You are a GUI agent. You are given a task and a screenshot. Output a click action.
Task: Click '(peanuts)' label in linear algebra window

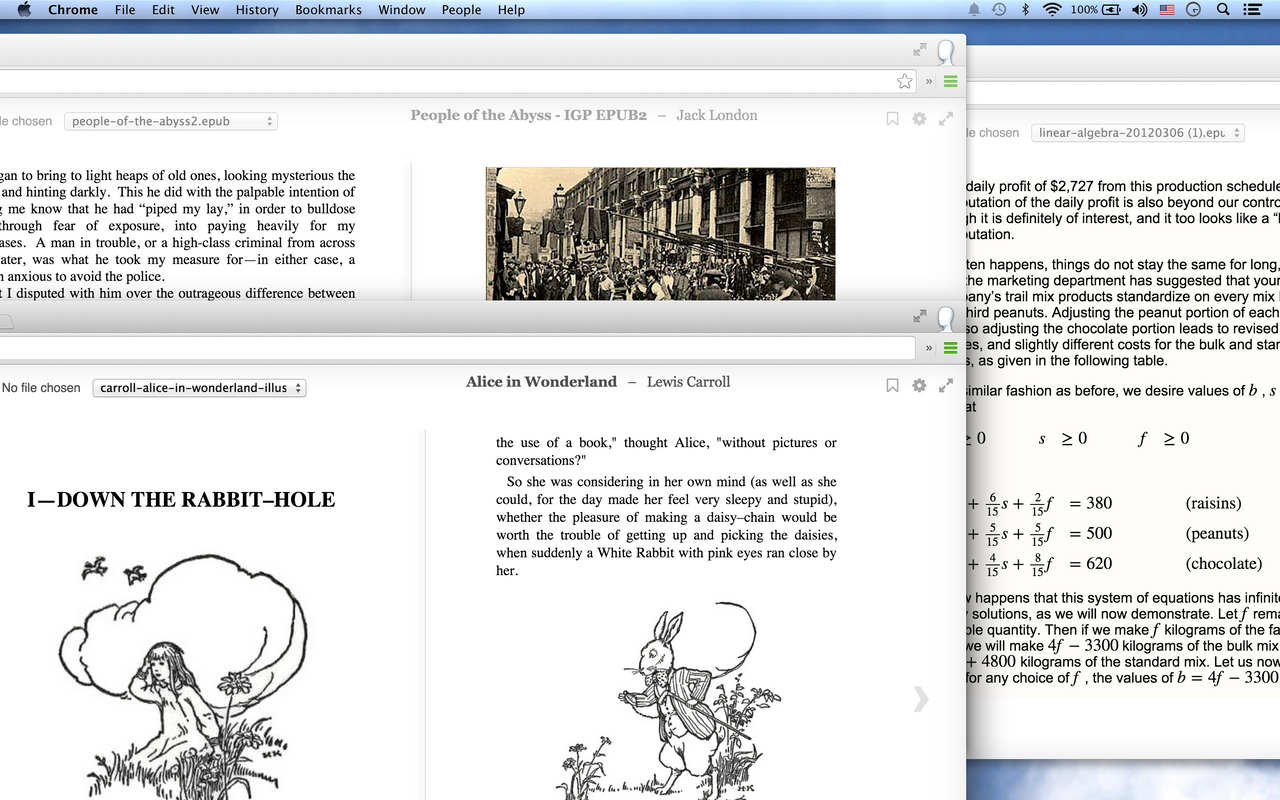pos(1217,533)
